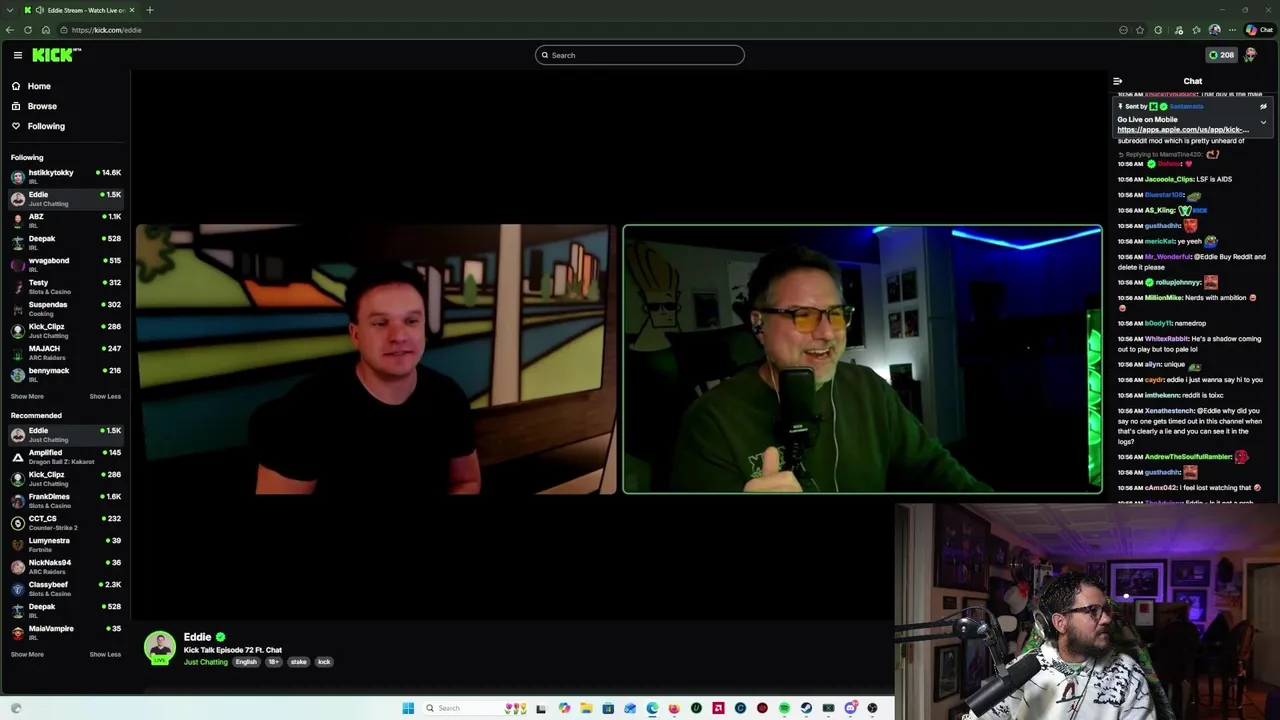Screen dimensions: 1280x720
Task: Click Eddie's streamer avatar below the video
Action: tap(160, 647)
